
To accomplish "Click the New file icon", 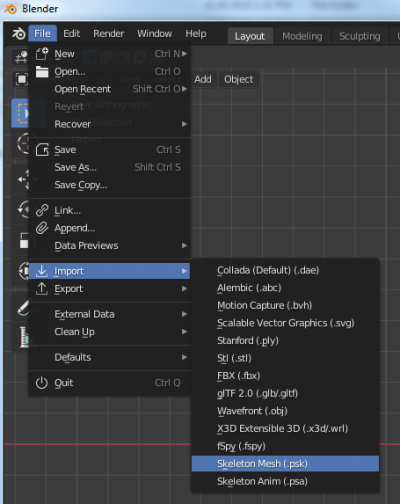I will (42, 54).
